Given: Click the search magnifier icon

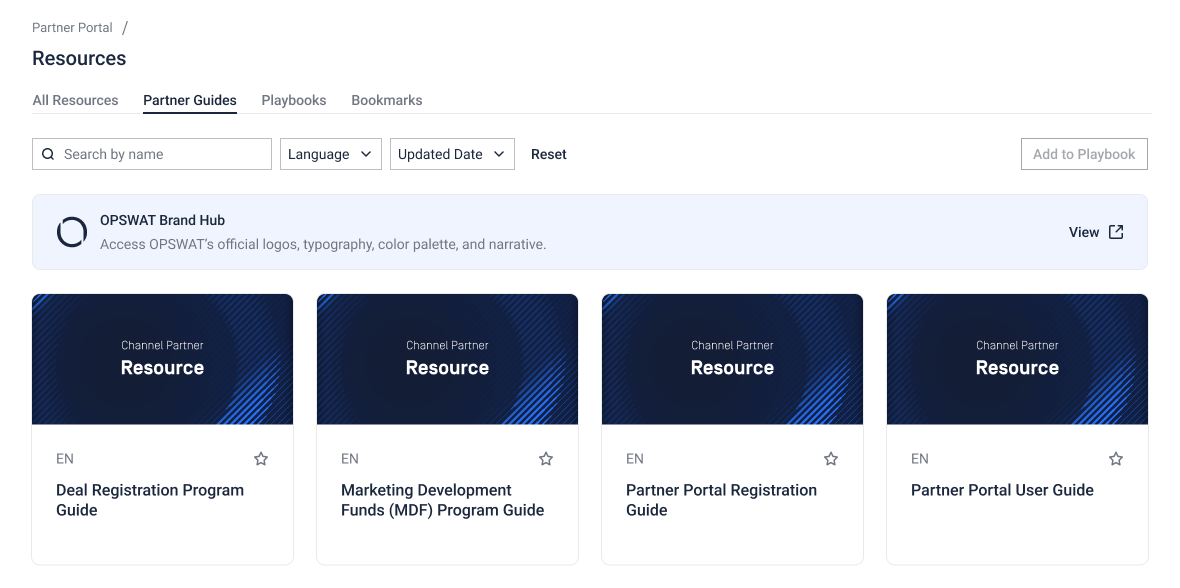Looking at the screenshot, I should pos(48,154).
